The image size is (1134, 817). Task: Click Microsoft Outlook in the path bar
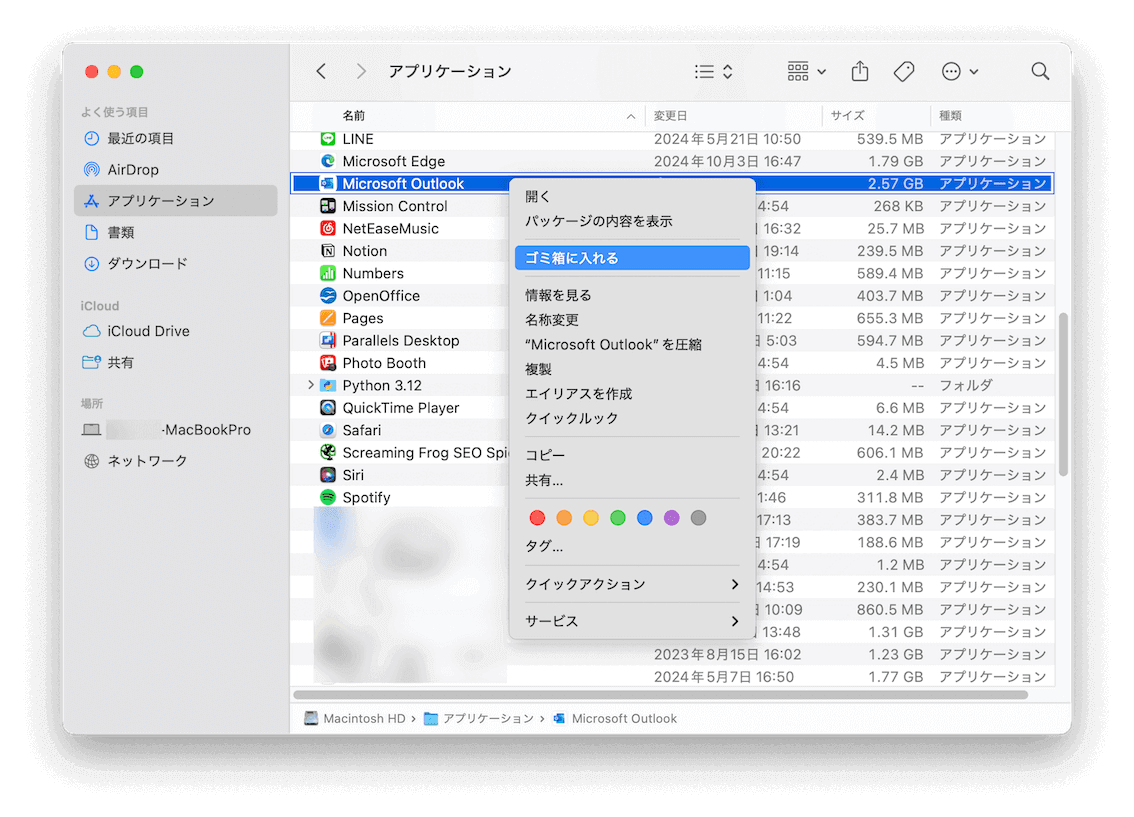[x=615, y=718]
